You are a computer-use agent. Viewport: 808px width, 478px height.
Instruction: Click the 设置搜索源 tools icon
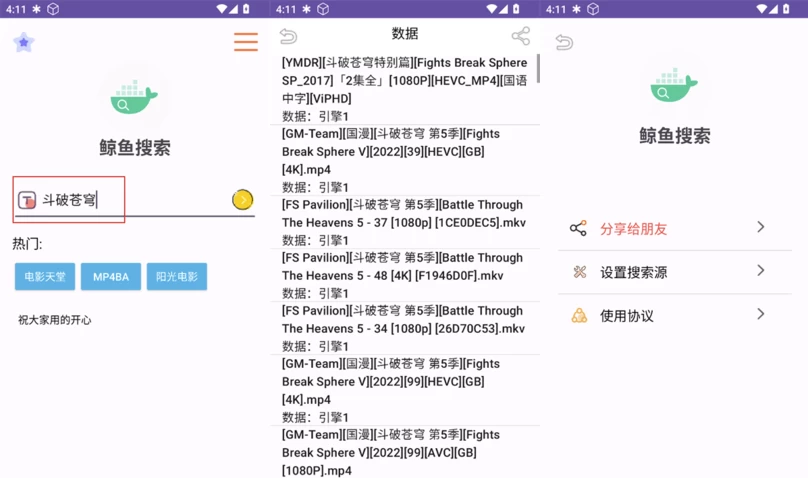[x=579, y=272]
